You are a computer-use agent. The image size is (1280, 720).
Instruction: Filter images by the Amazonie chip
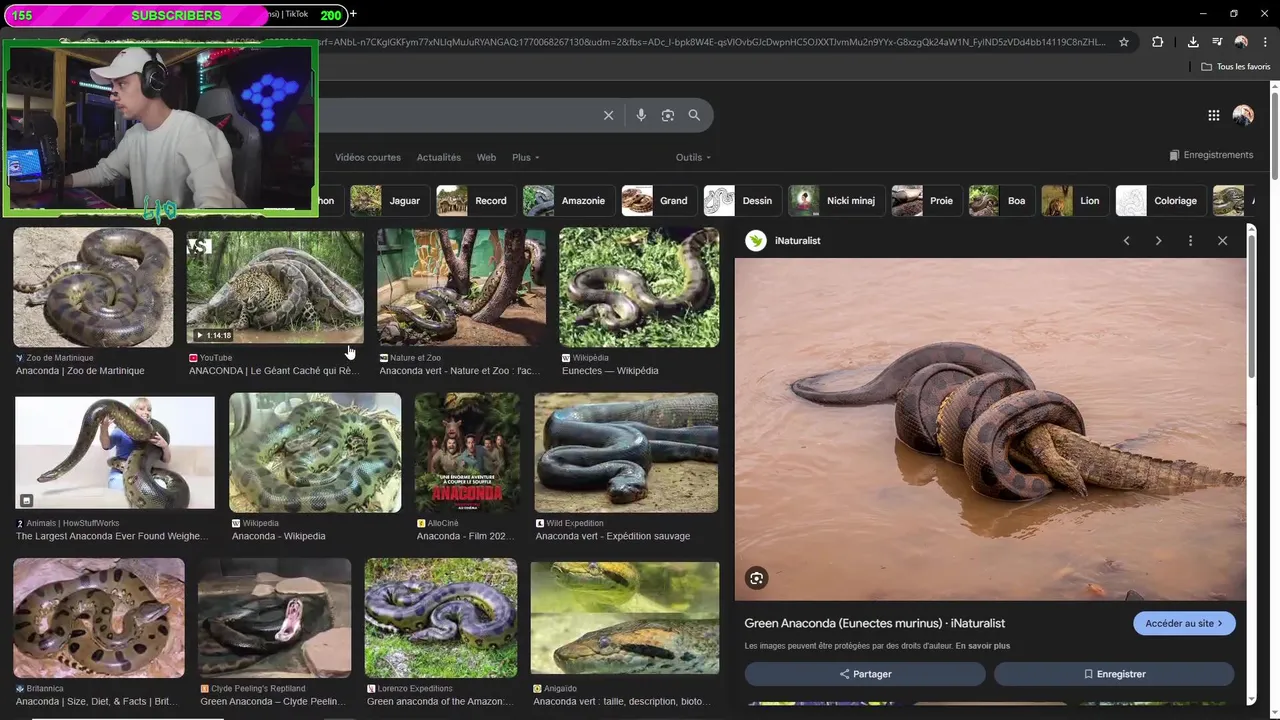click(x=568, y=201)
